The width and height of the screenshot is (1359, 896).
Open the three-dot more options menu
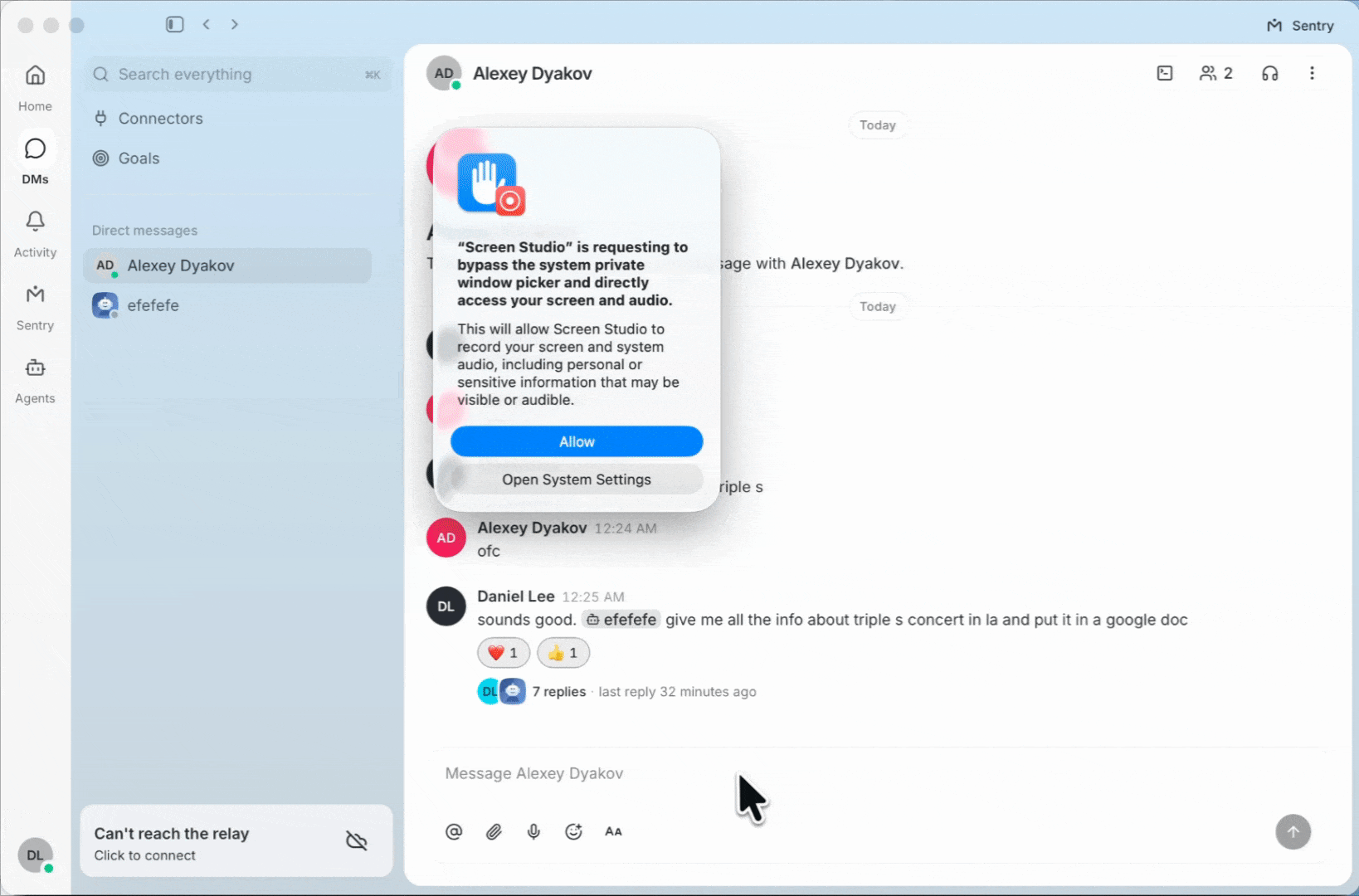pyautogui.click(x=1312, y=73)
